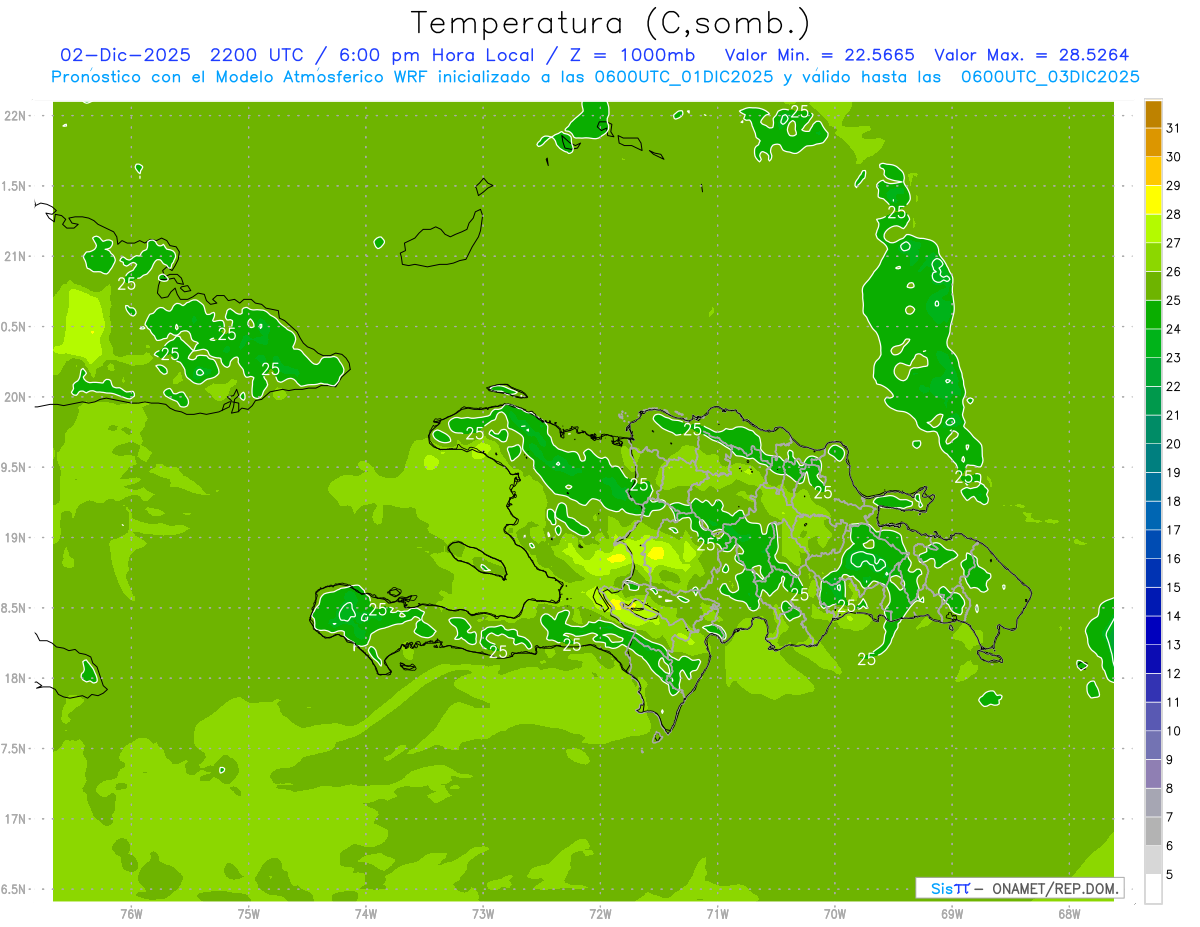Click the "31" color scale label

[1173, 128]
